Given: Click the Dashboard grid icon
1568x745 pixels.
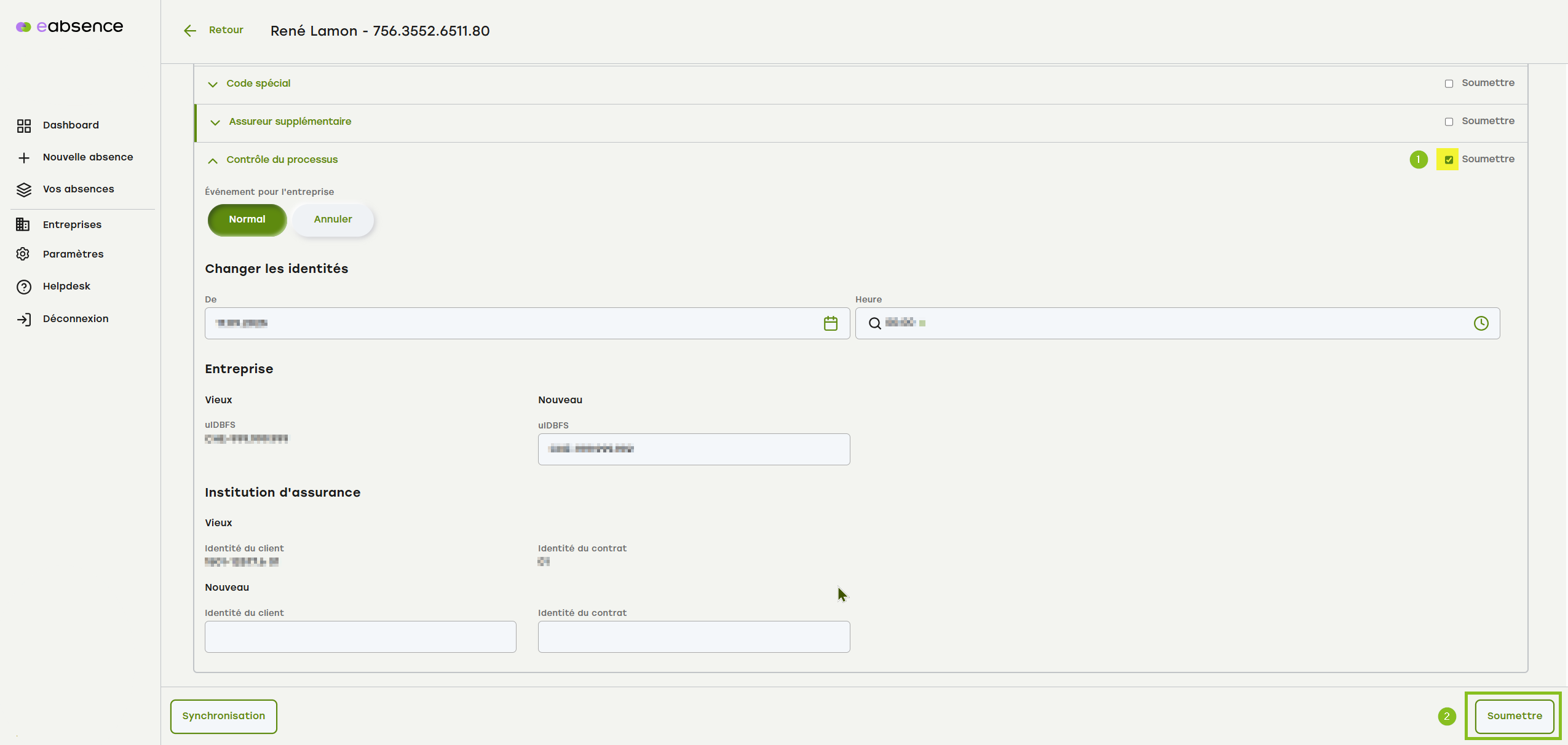Looking at the screenshot, I should 23,125.
